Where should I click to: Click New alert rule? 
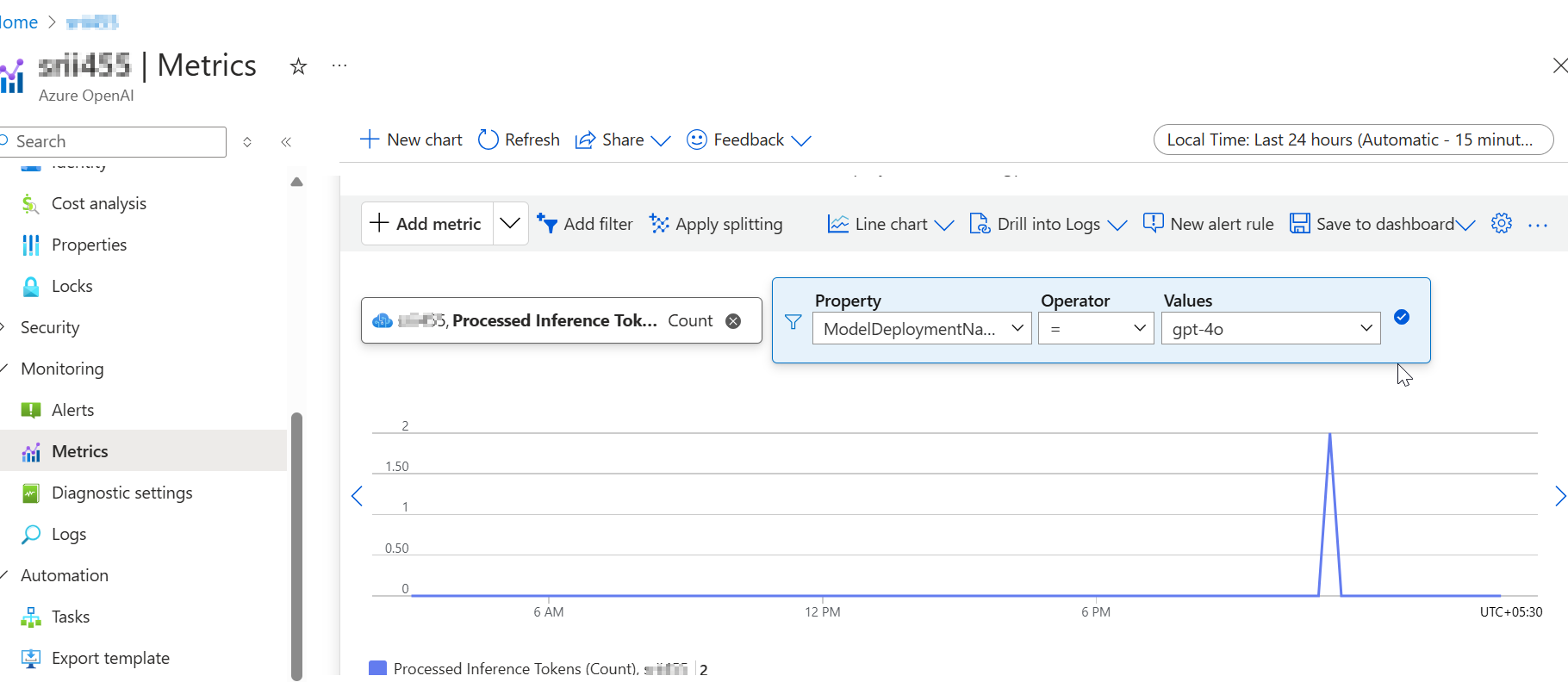point(1208,224)
